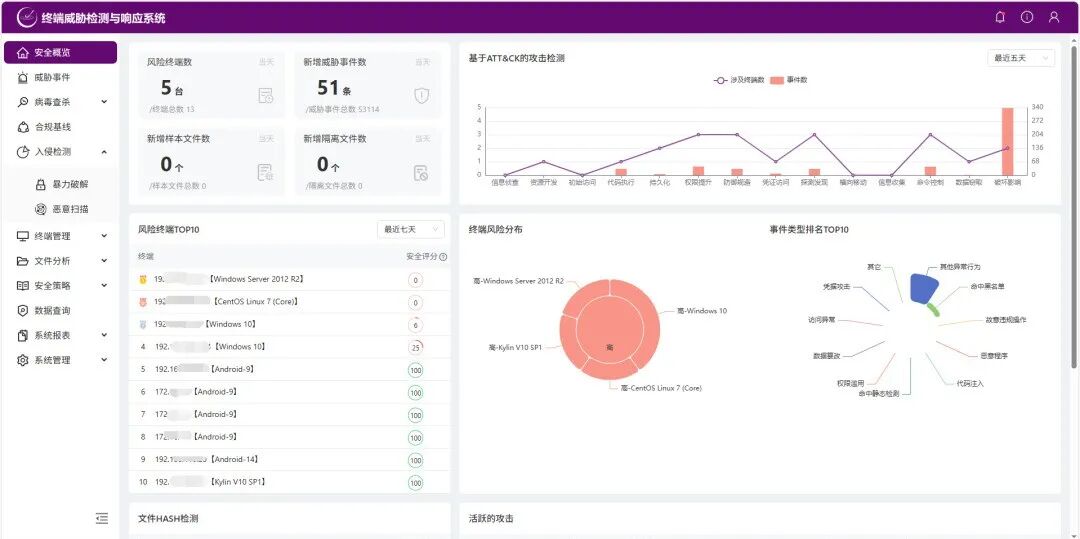Toggle the 涉及终端数 legend series
The width and height of the screenshot is (1080, 539).
click(x=739, y=79)
